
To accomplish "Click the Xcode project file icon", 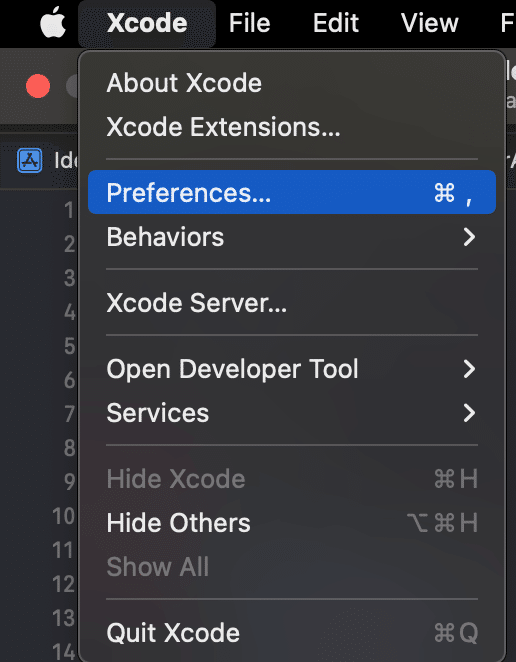I will tap(30, 160).
